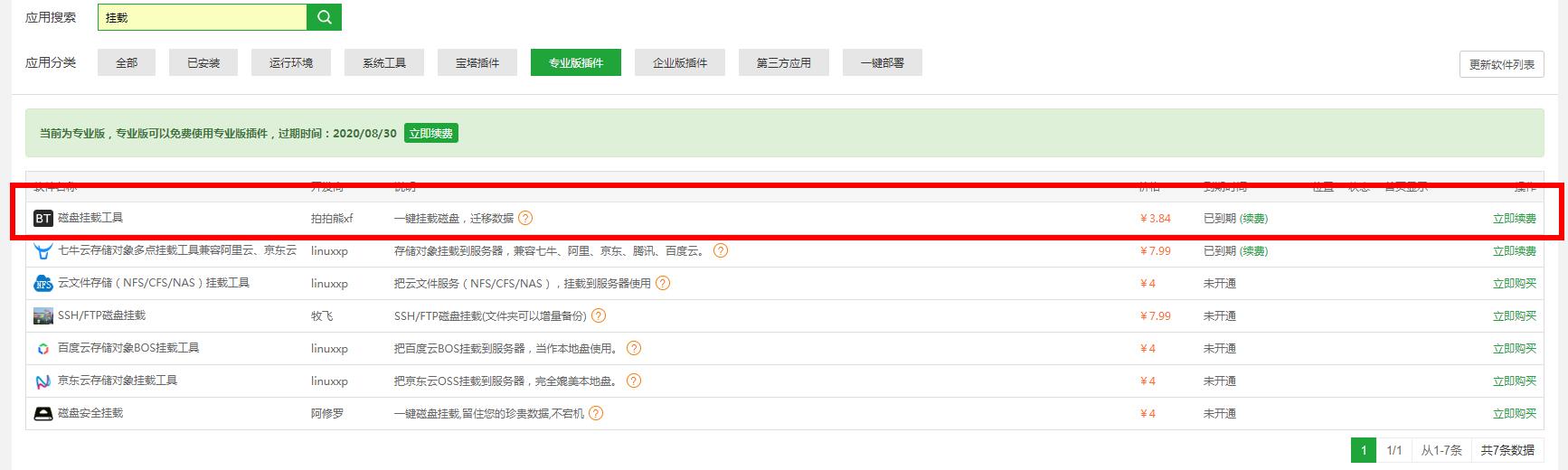The image size is (1568, 470).
Task: Switch to 运行环境 category
Action: (291, 62)
